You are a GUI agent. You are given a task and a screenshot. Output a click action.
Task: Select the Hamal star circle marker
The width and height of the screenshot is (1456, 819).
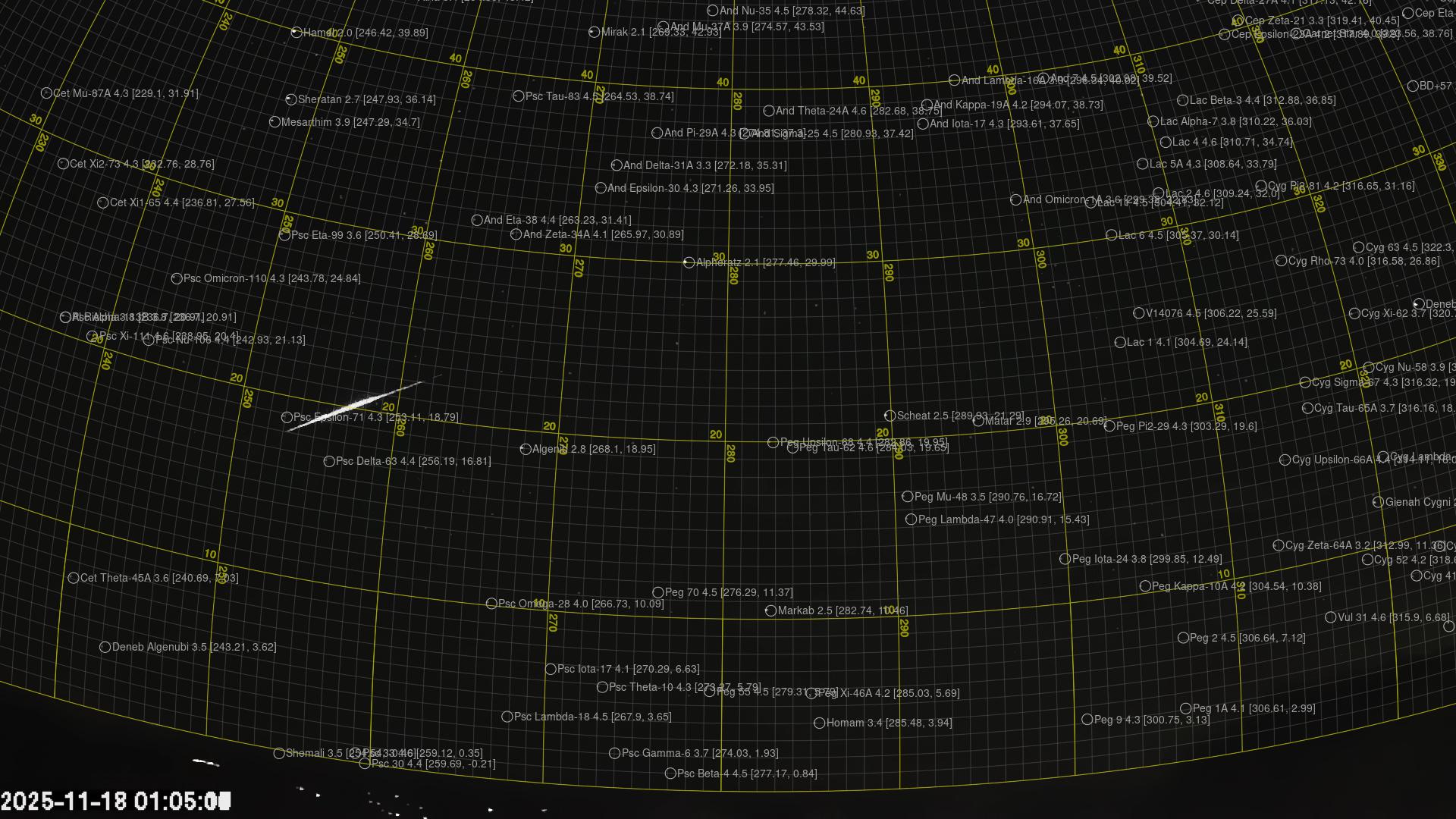297,33
